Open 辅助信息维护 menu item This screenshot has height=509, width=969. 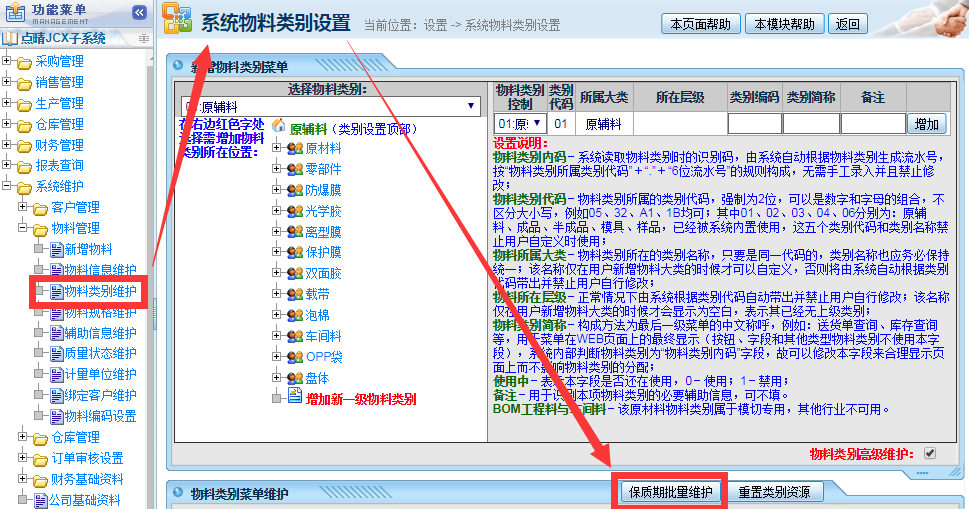[101, 333]
